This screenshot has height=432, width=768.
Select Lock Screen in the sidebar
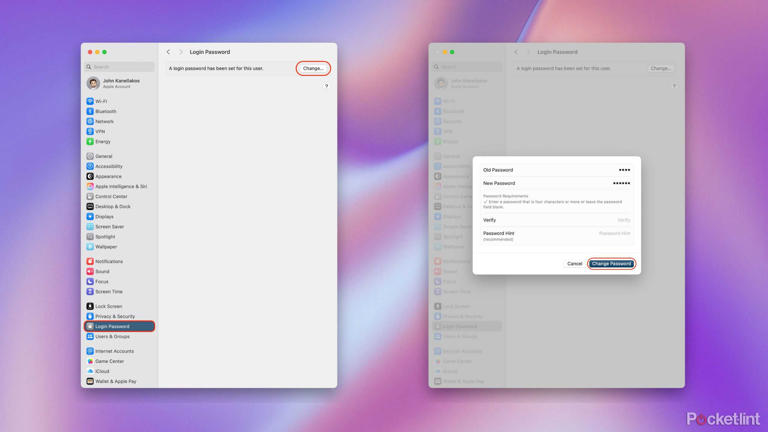click(x=108, y=306)
